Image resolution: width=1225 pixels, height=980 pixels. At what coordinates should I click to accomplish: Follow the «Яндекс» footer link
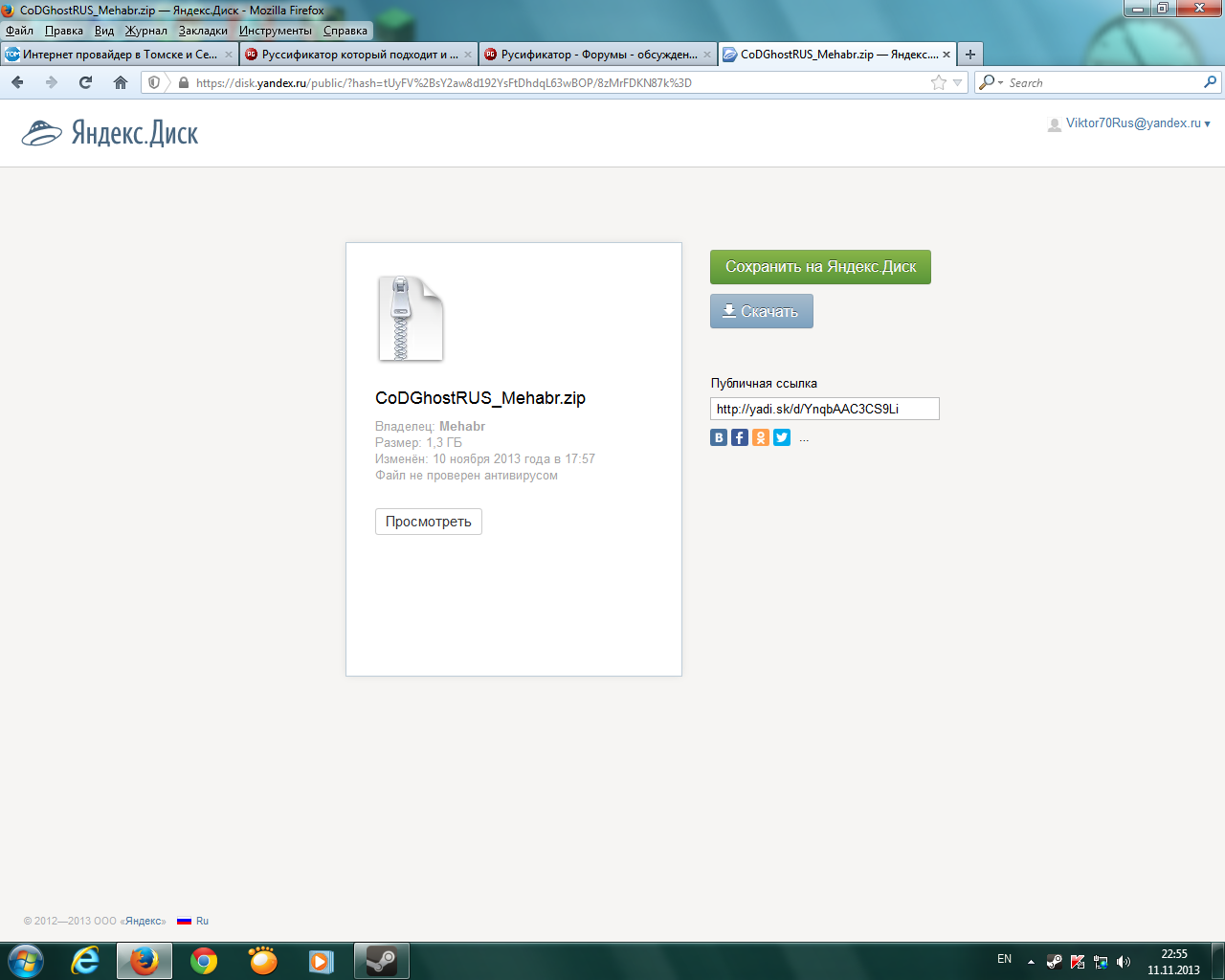pos(145,921)
